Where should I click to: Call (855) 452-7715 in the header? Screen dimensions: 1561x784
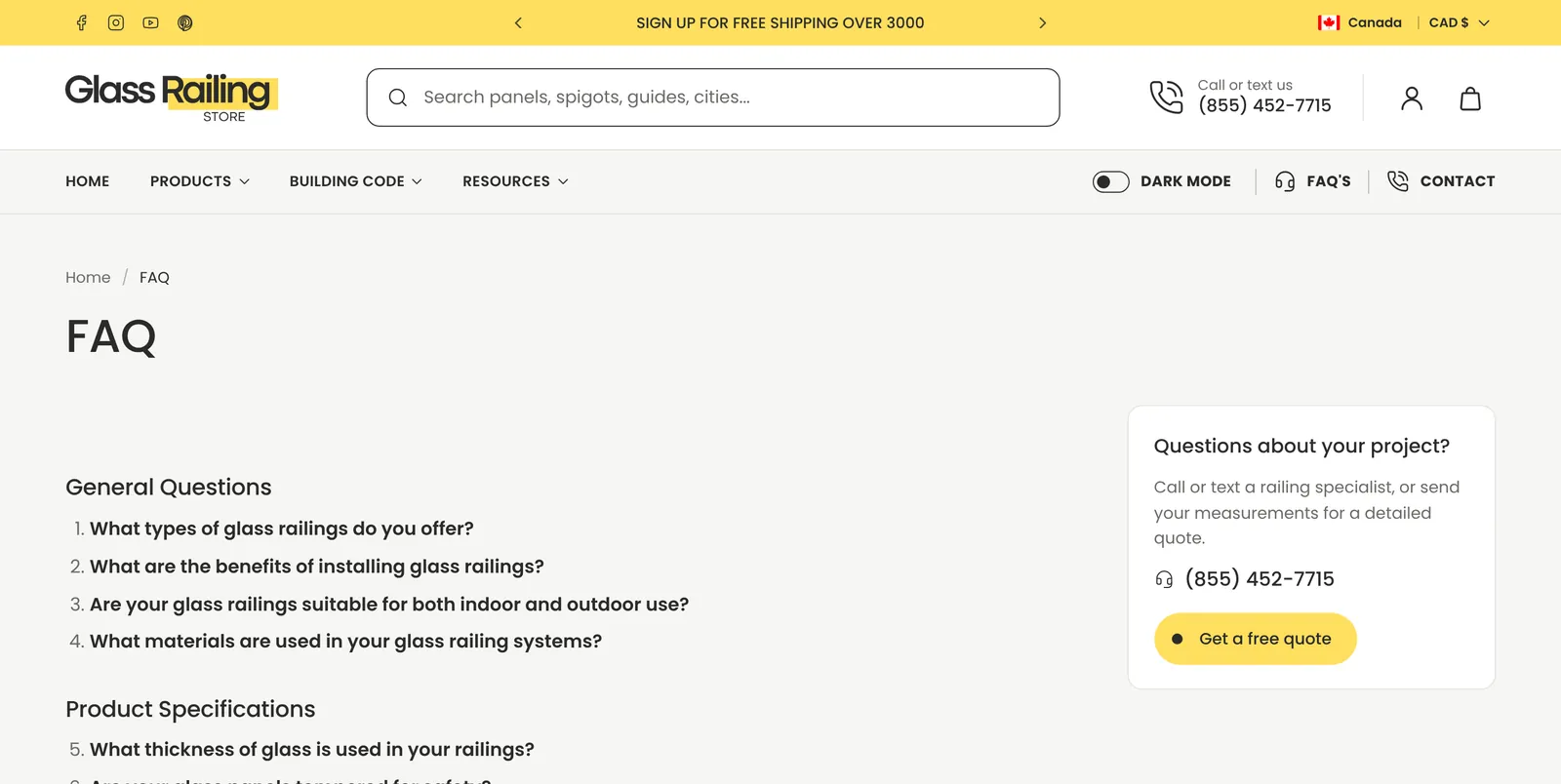tap(1264, 105)
